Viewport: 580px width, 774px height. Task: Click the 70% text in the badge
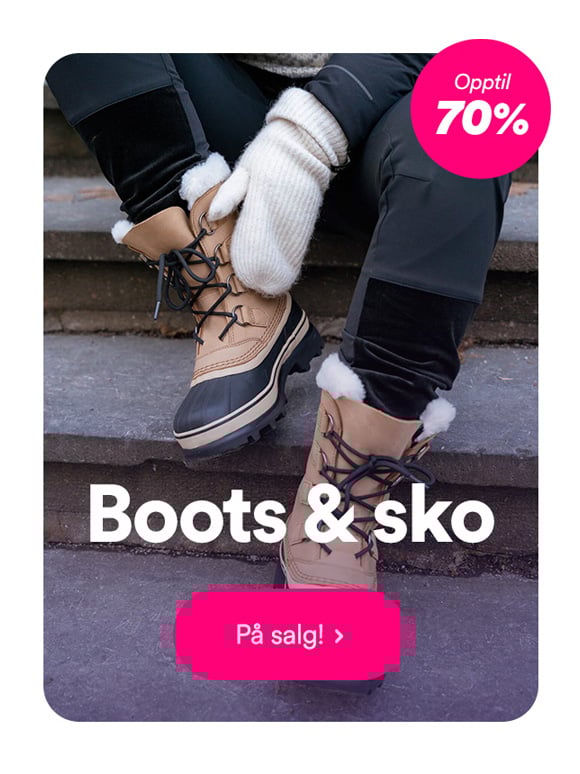pos(482,119)
